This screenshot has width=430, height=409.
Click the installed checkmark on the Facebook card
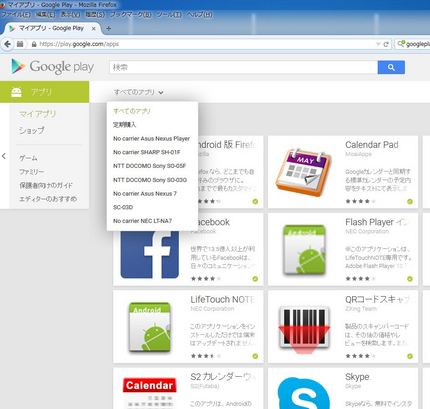click(x=255, y=279)
